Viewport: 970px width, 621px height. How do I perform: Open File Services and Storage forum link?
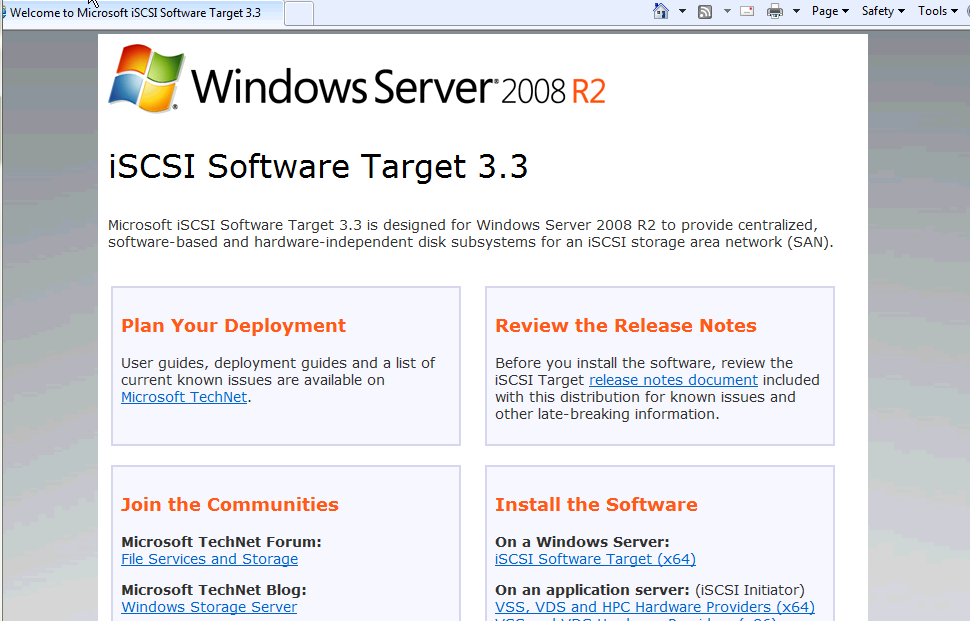tap(210, 559)
